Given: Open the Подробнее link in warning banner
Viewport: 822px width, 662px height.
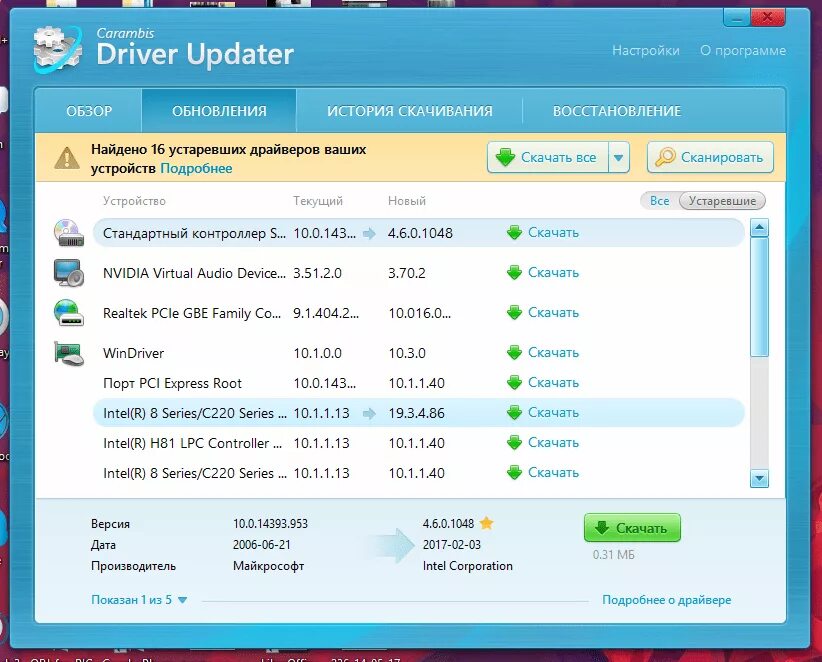Looking at the screenshot, I should click(x=196, y=168).
